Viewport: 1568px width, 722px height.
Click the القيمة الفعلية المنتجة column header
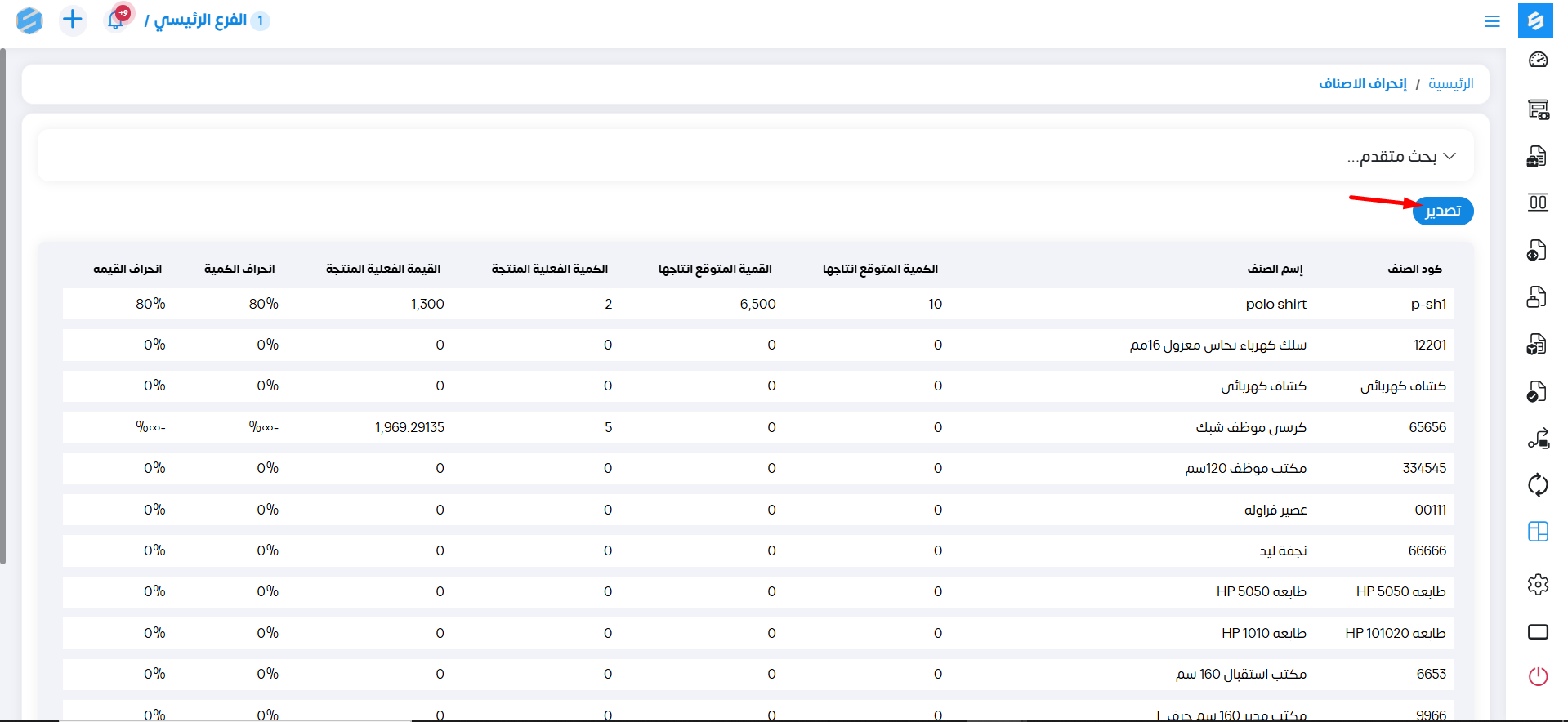point(382,269)
